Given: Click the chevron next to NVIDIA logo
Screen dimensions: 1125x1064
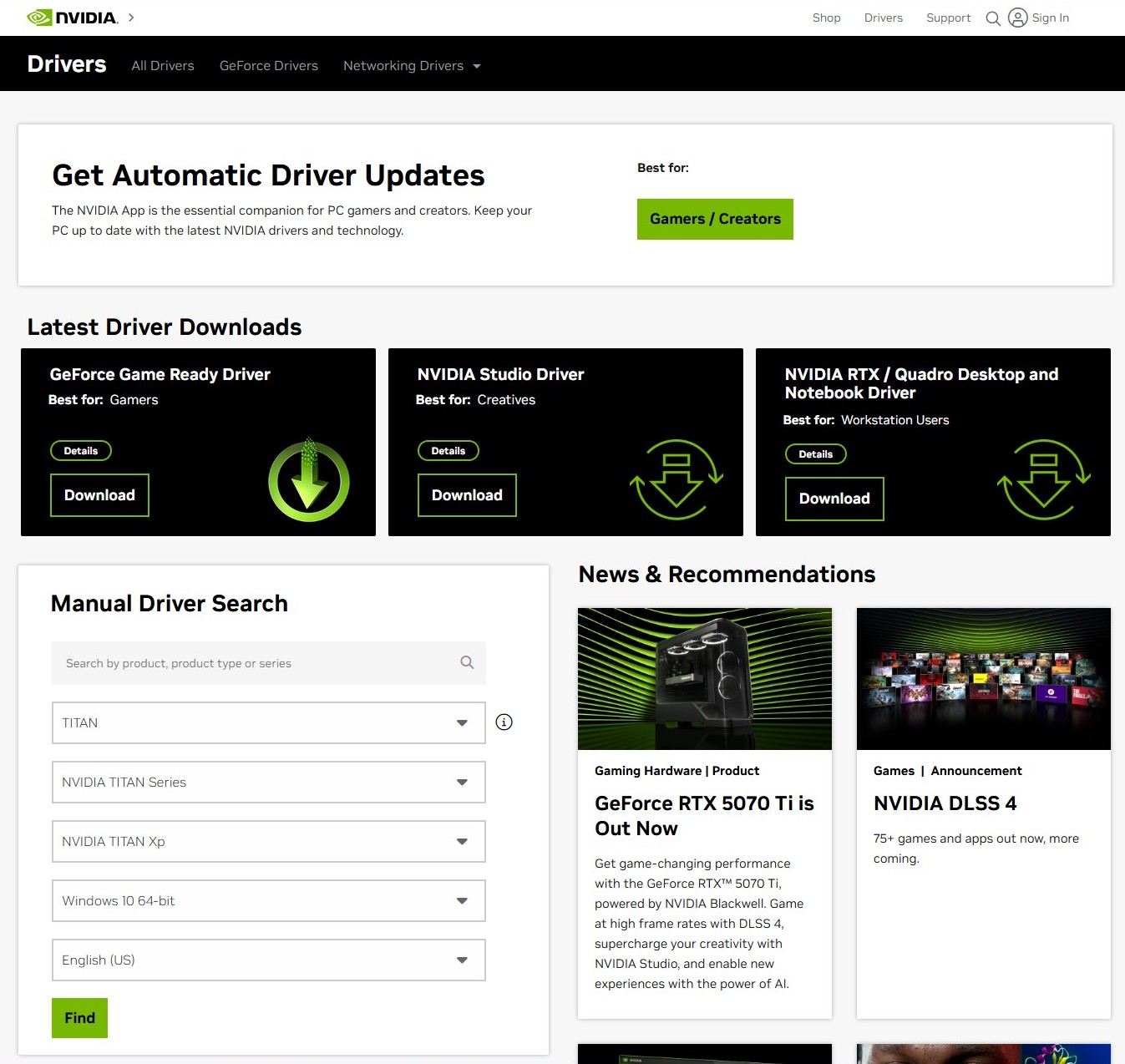Looking at the screenshot, I should [x=131, y=18].
